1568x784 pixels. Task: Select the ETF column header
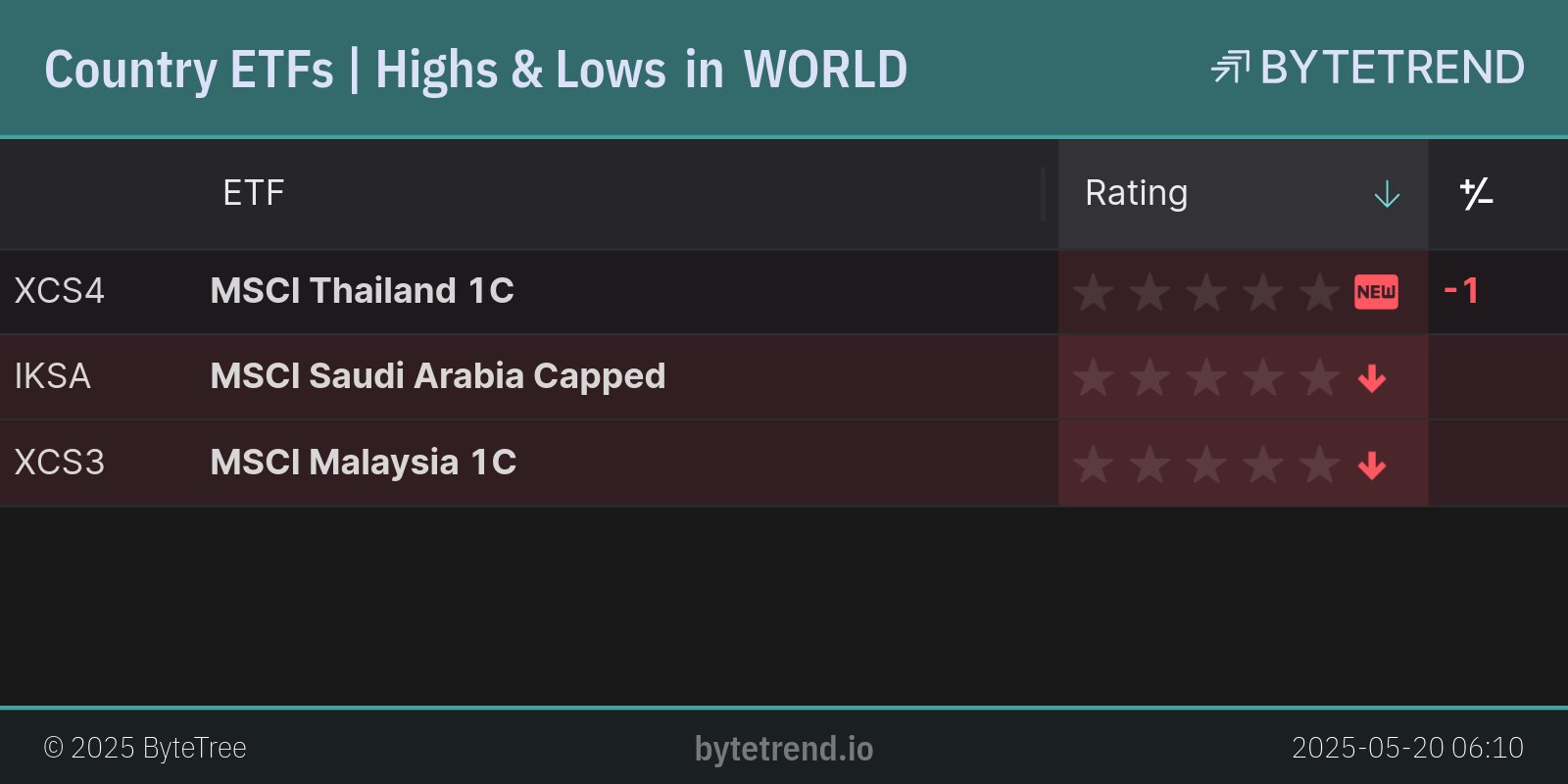[x=253, y=193]
